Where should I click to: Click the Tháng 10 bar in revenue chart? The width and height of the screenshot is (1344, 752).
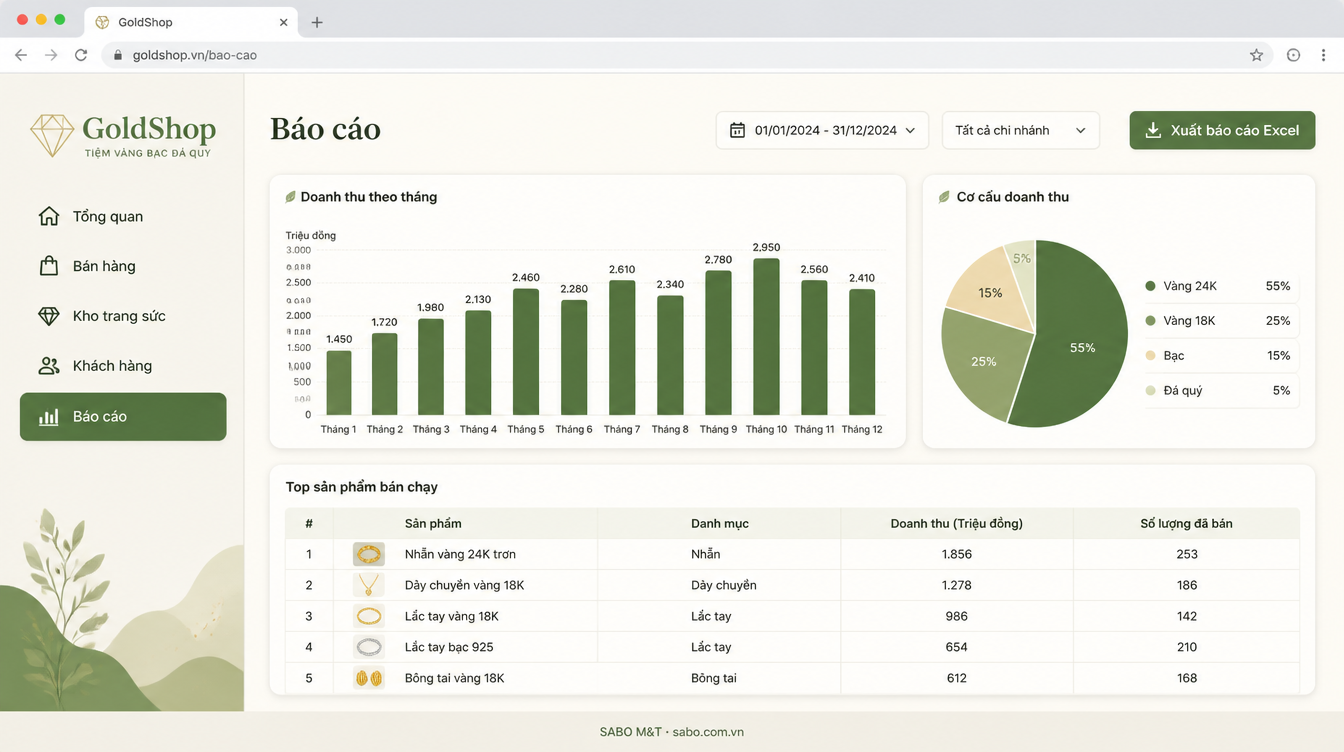pos(766,337)
